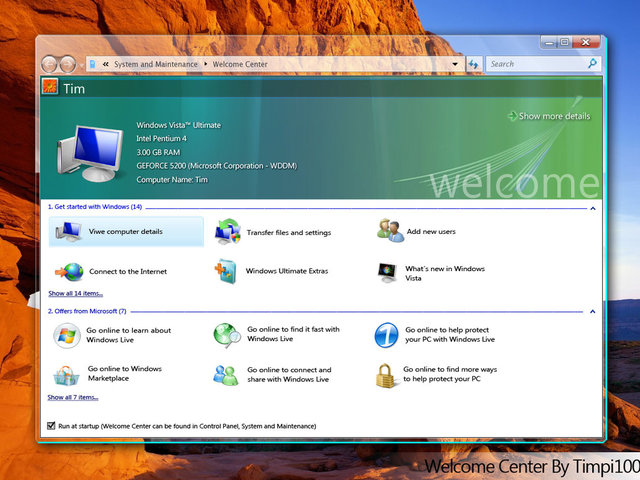Close the Welcome Center window

coord(586,42)
